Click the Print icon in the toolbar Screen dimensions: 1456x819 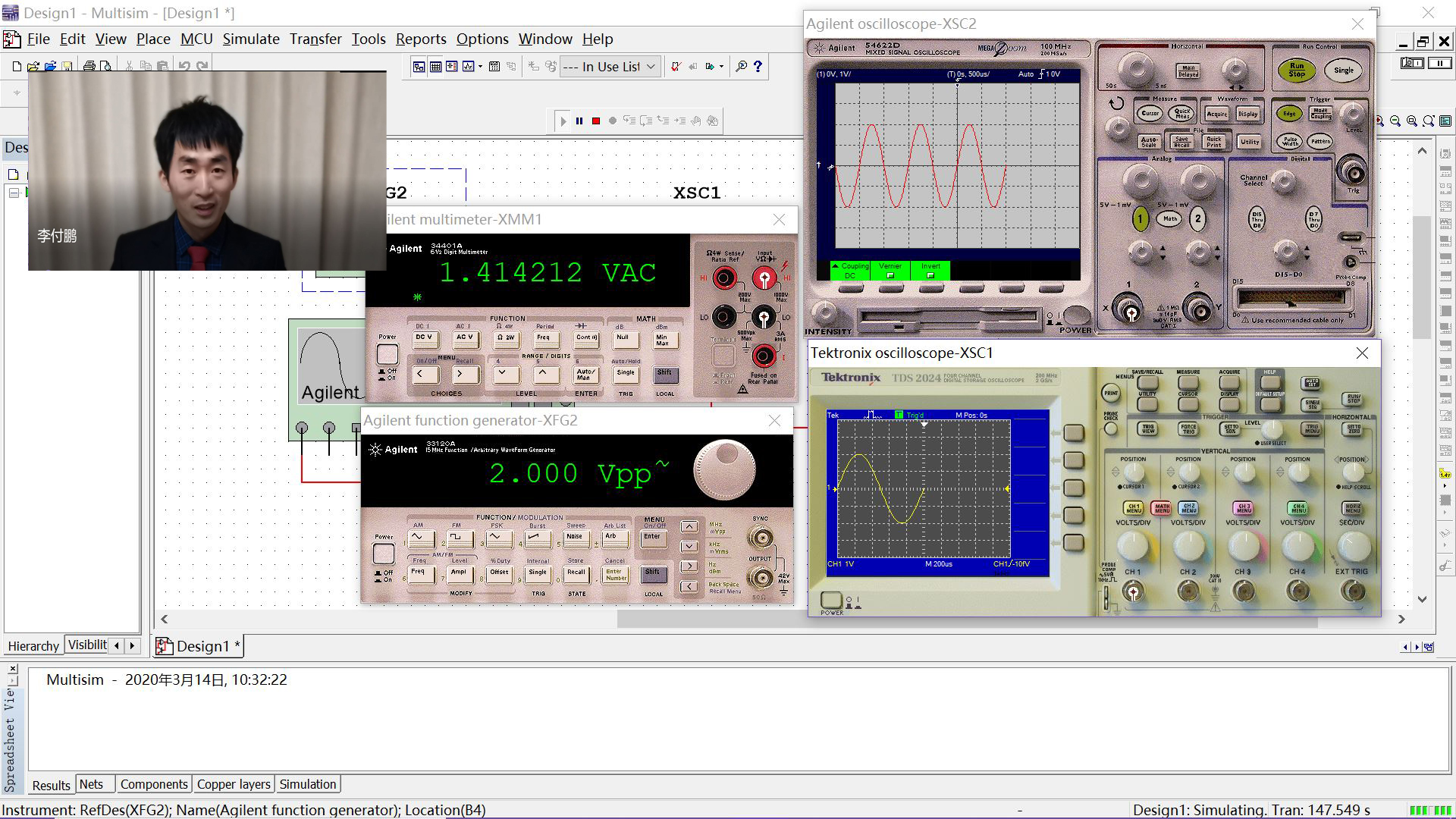coord(89,67)
